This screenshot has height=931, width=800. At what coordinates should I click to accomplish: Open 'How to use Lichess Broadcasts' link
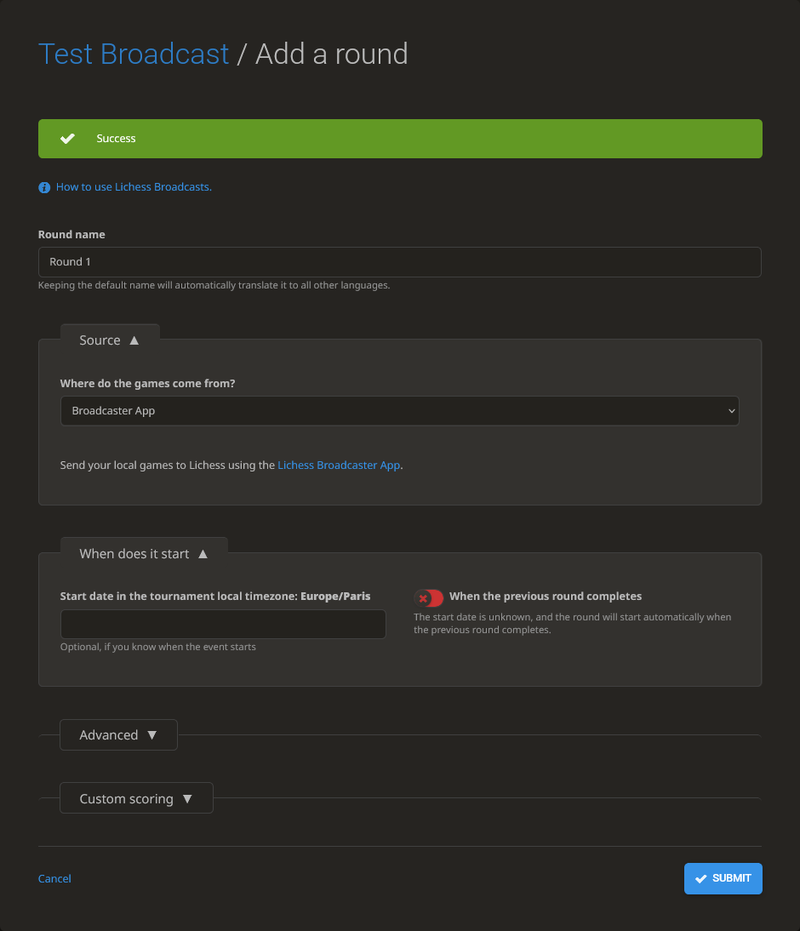point(133,187)
